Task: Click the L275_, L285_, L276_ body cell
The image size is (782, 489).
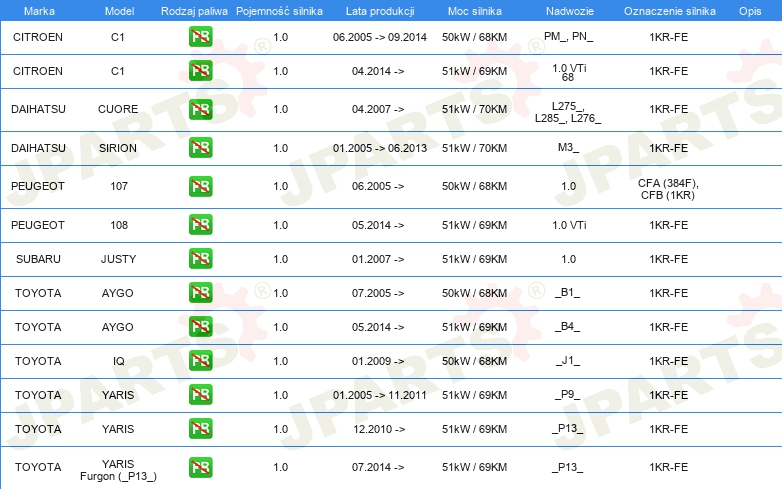Action: coord(568,112)
